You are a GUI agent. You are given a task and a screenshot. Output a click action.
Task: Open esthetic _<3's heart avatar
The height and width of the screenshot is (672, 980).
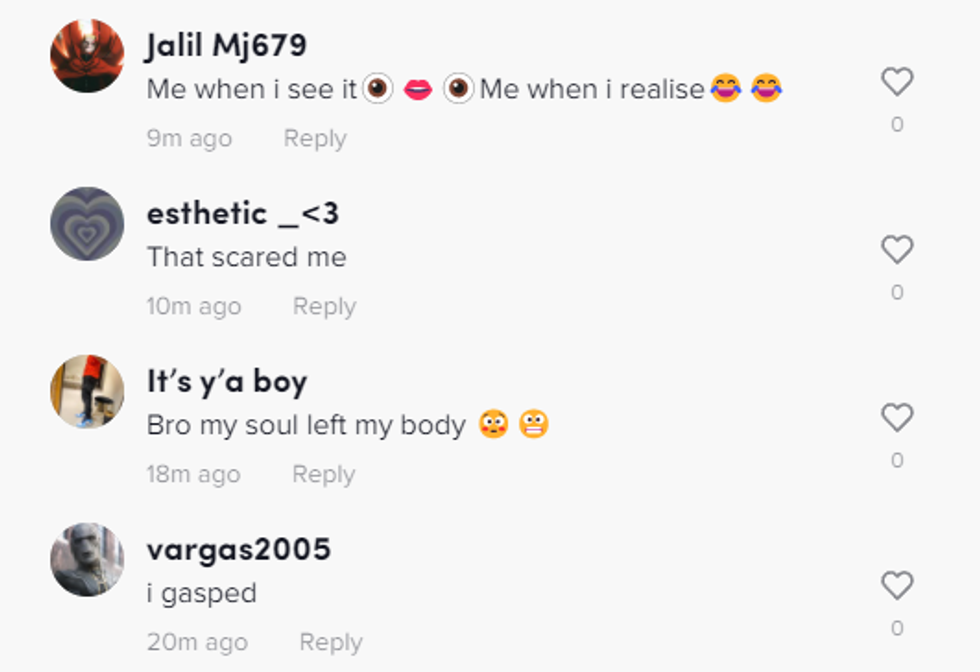[87, 224]
